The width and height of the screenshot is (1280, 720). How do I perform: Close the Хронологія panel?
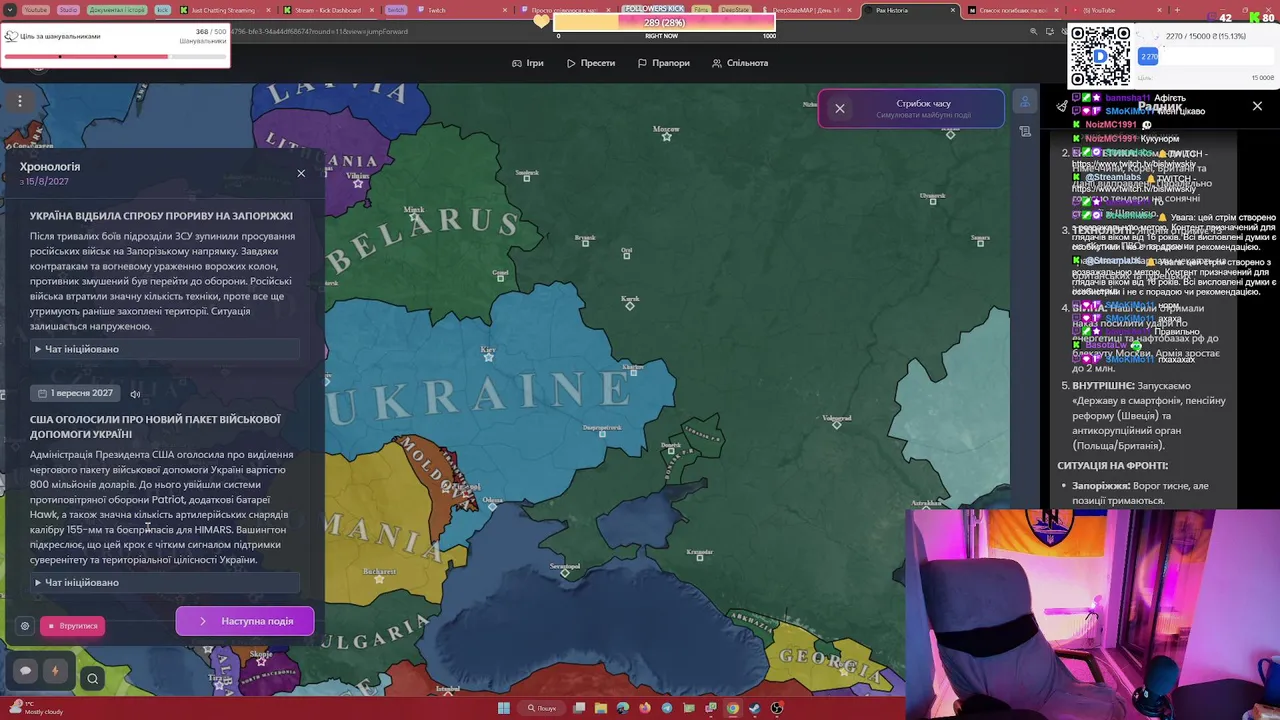coord(301,173)
